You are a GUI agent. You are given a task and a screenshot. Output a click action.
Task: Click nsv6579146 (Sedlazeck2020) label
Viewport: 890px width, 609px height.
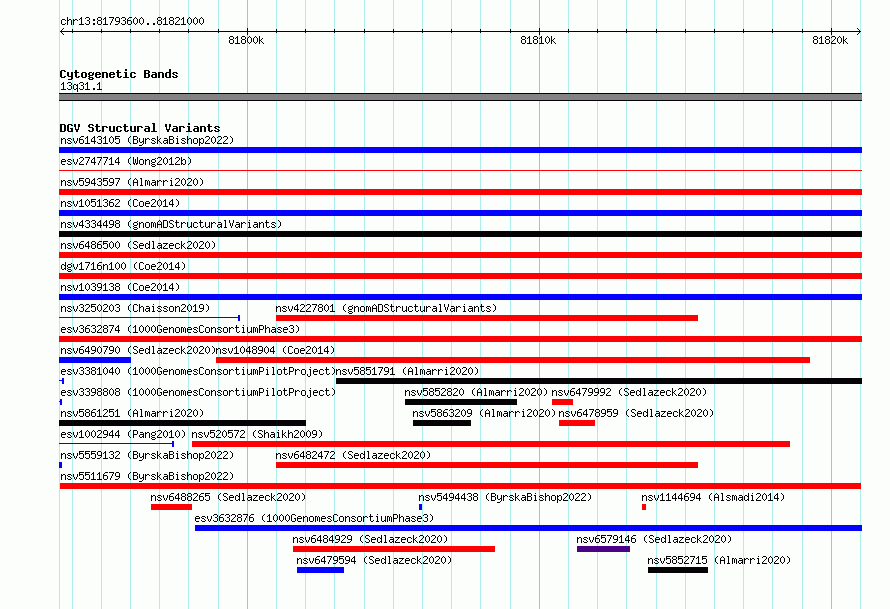654,539
